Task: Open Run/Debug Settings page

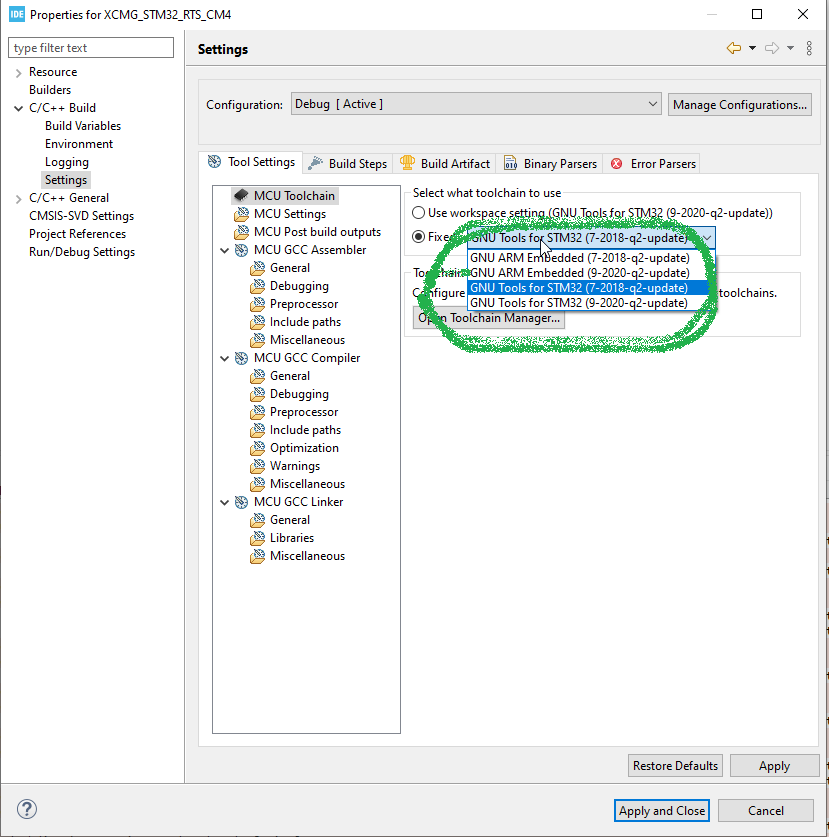Action: click(x=82, y=252)
